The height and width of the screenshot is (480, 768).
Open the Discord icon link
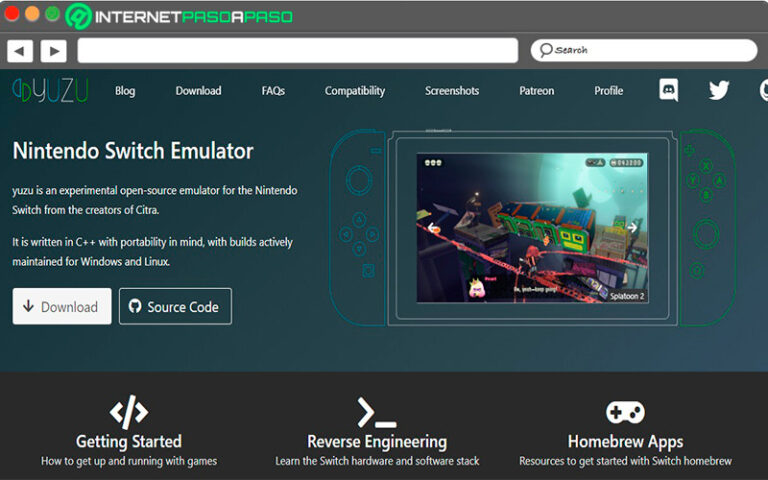coord(669,90)
